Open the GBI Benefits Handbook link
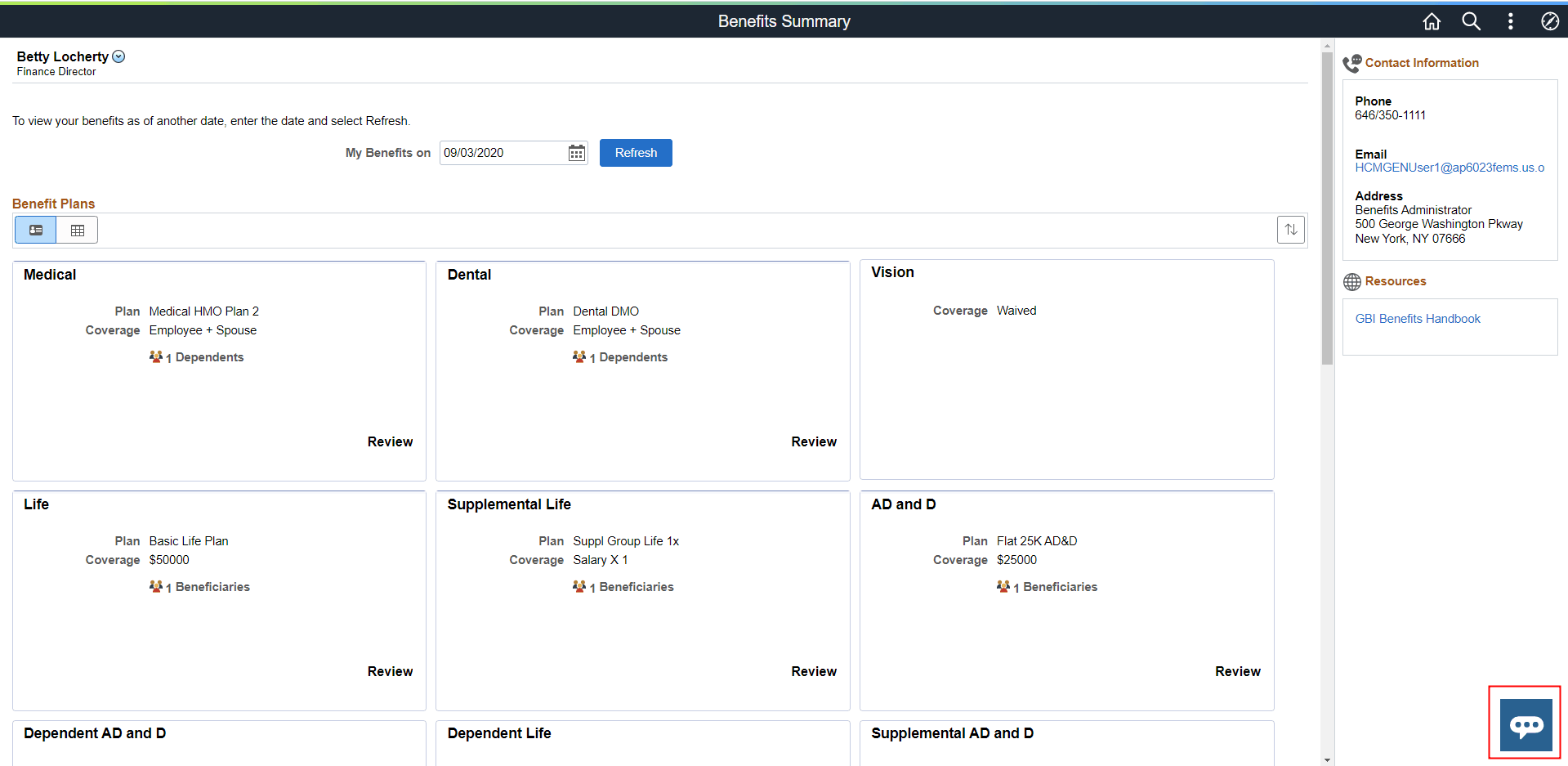This screenshot has height=766, width=1568. click(x=1418, y=319)
